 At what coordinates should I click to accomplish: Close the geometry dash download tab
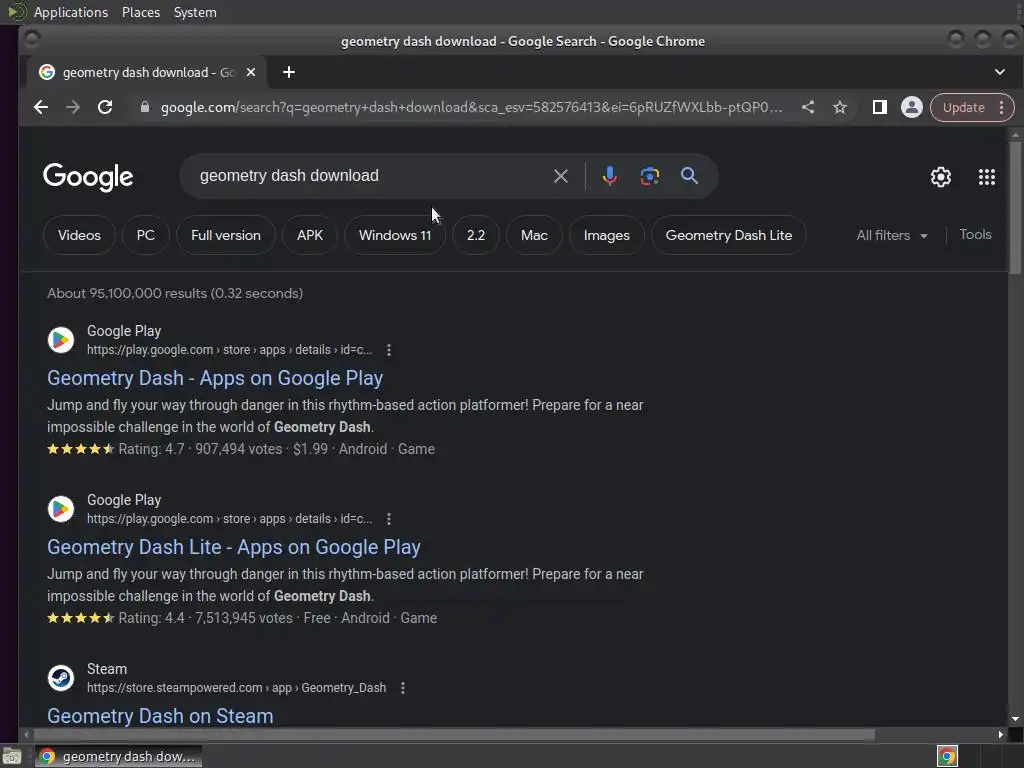[251, 72]
